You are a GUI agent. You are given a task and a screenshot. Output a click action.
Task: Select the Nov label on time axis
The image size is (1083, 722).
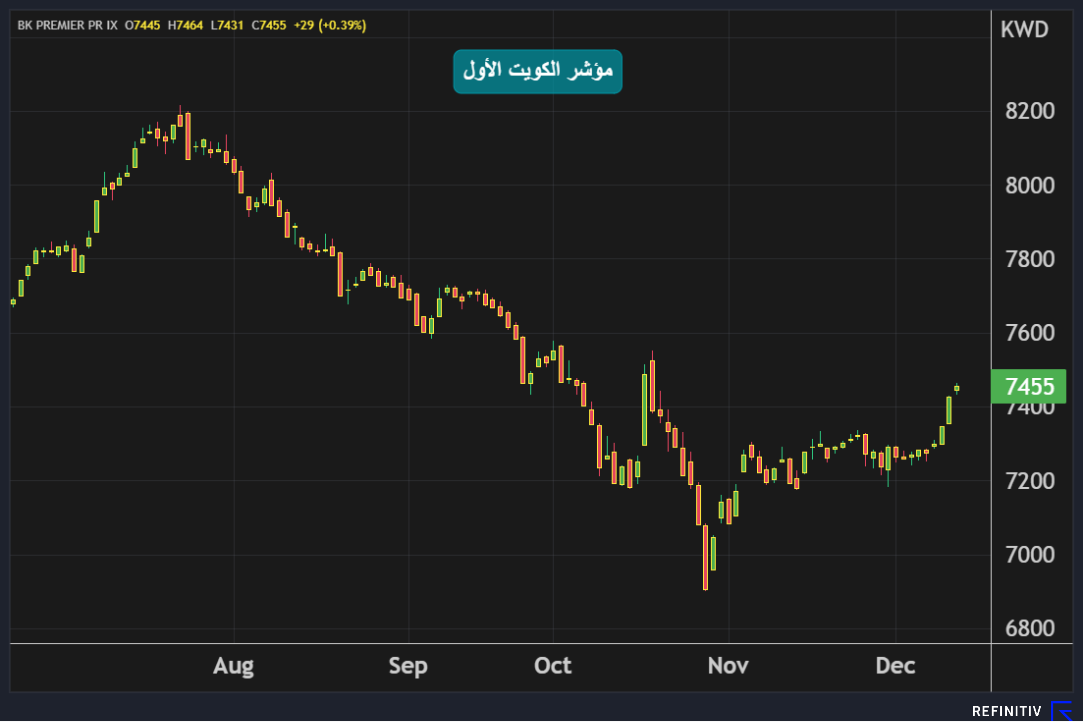728,666
